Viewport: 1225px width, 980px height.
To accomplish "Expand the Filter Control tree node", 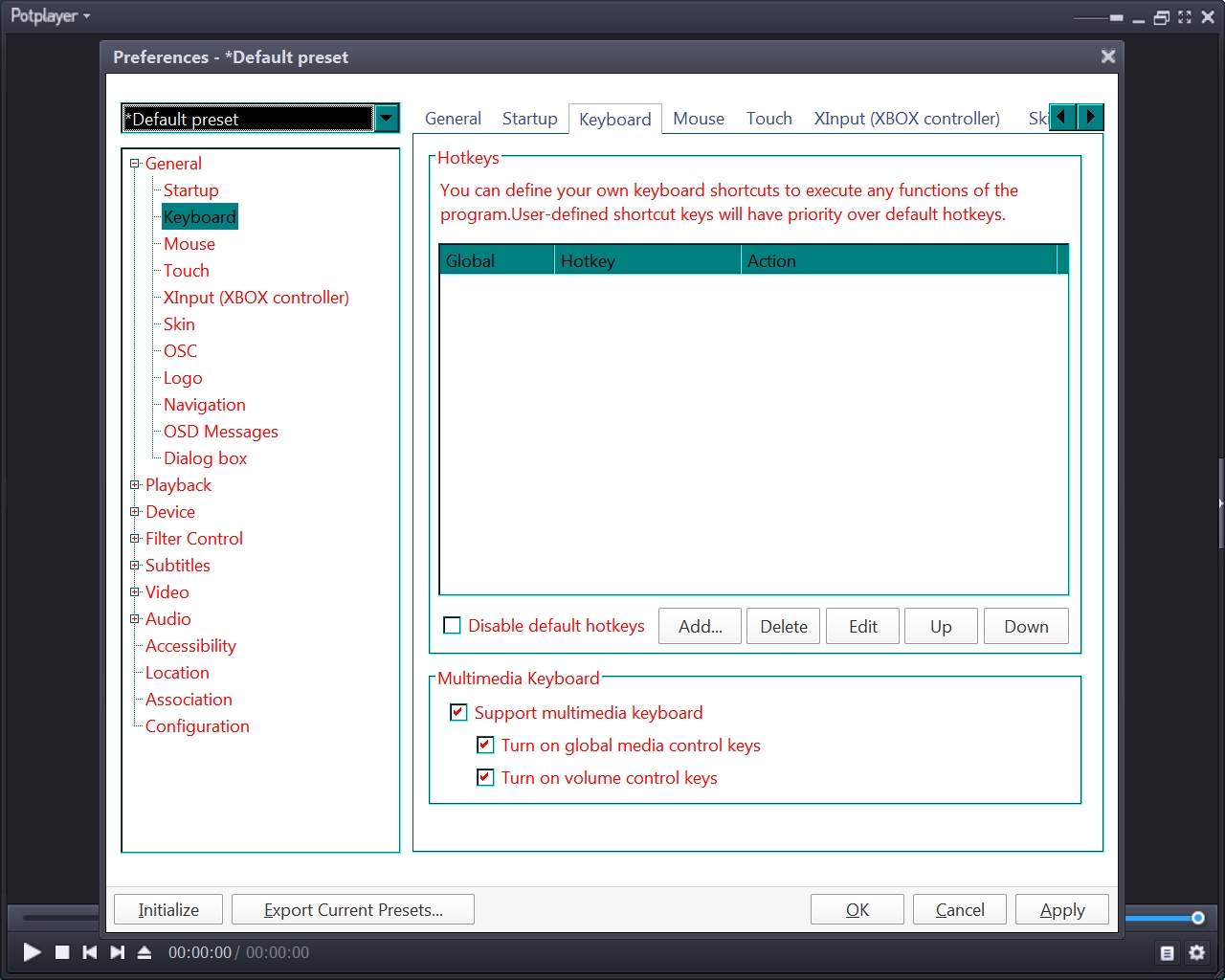I will (x=135, y=539).
